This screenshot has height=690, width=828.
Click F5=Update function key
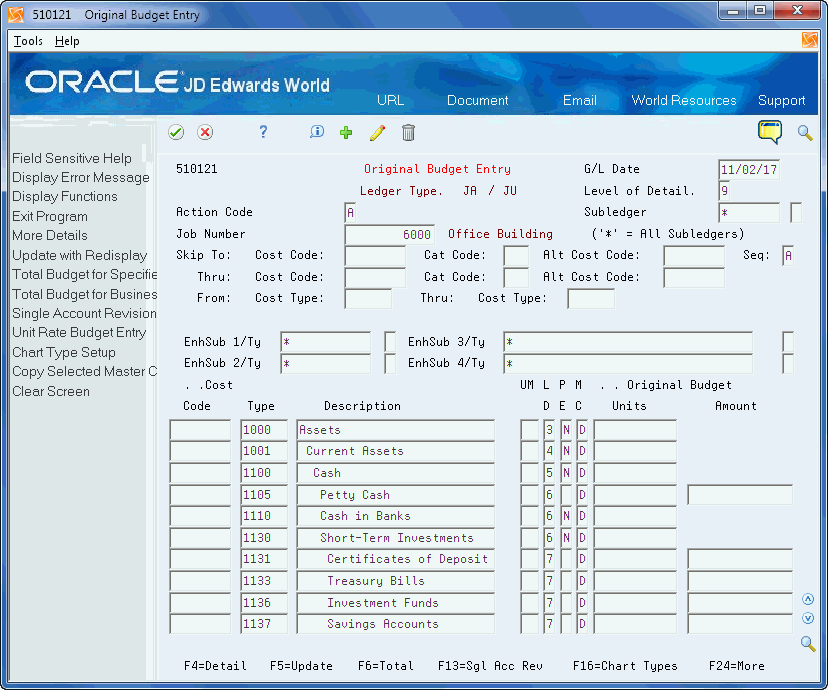tap(301, 666)
